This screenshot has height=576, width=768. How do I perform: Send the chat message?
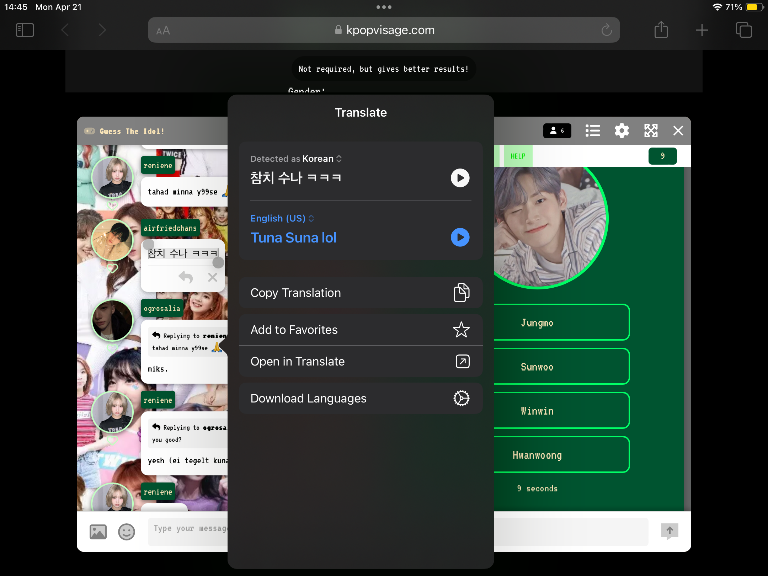pyautogui.click(x=670, y=531)
